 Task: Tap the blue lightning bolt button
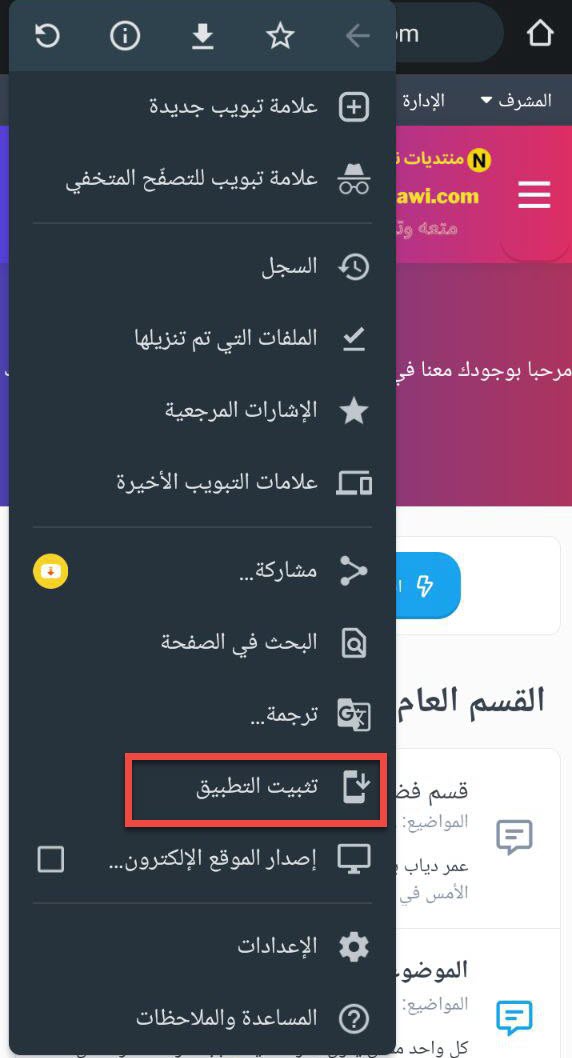427,585
